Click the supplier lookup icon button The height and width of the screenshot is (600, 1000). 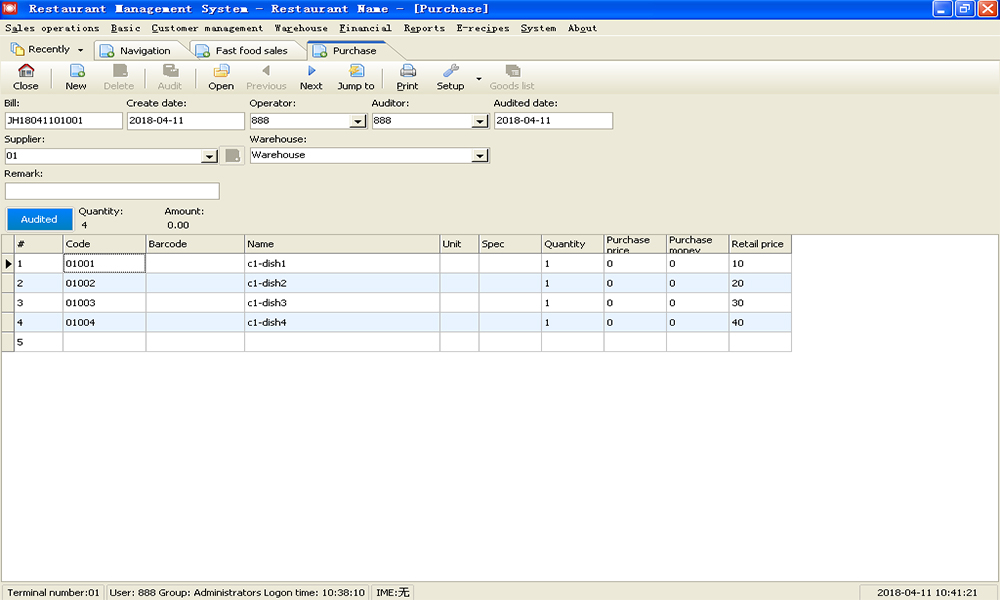pos(232,156)
